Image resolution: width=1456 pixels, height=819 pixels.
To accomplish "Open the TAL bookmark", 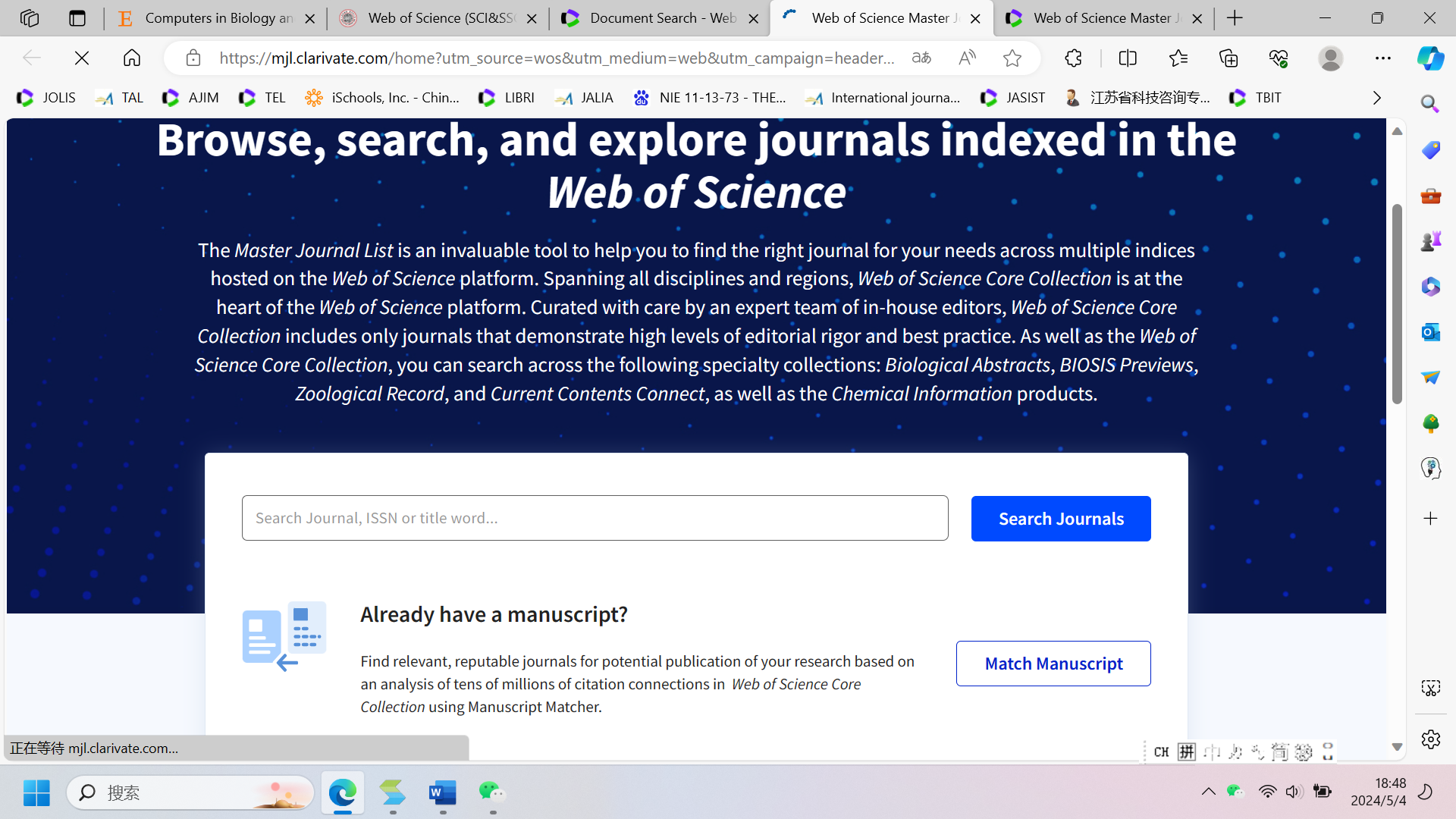I will (120, 98).
